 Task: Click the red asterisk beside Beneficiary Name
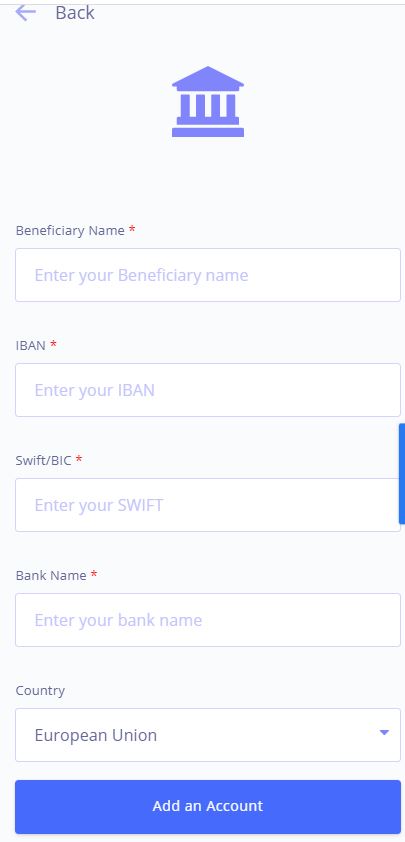click(132, 229)
